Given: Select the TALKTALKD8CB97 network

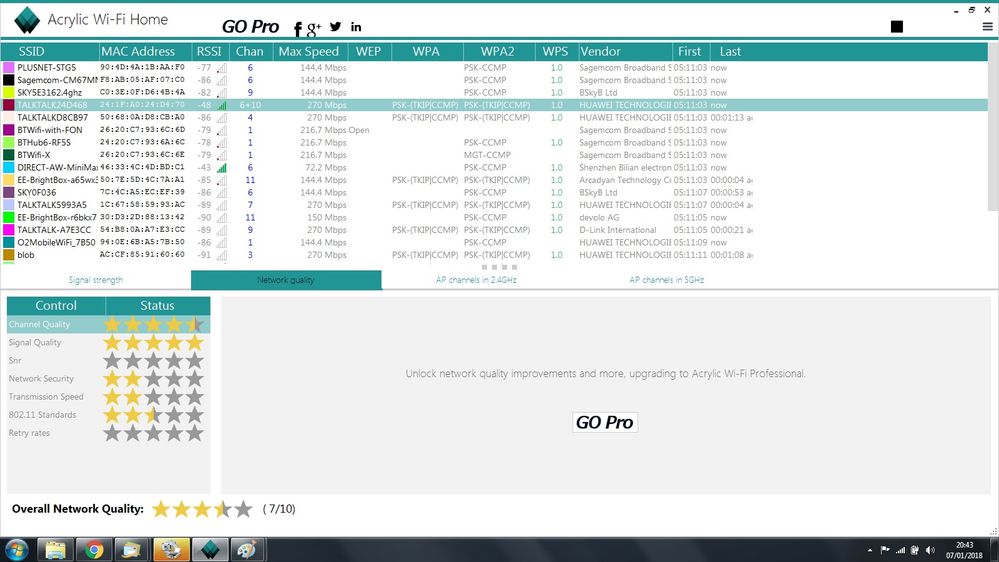Looking at the screenshot, I should pyautogui.click(x=494, y=117).
